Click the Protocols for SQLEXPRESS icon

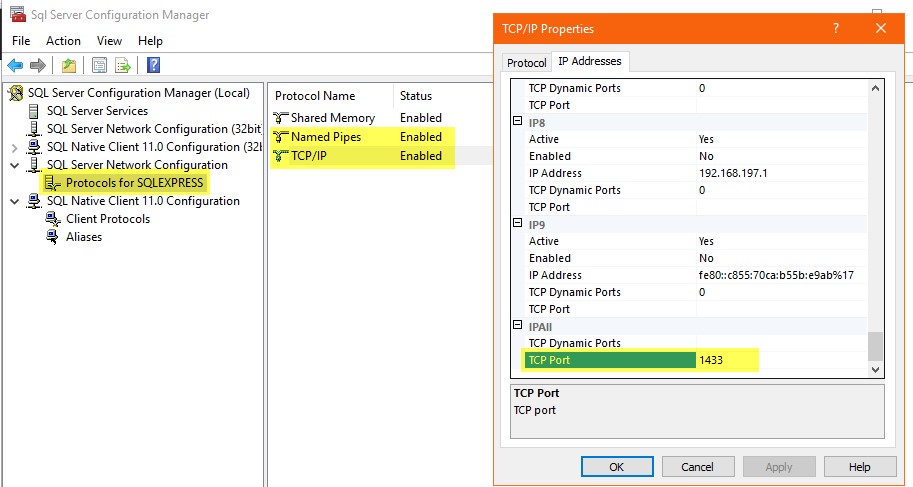pyautogui.click(x=52, y=183)
